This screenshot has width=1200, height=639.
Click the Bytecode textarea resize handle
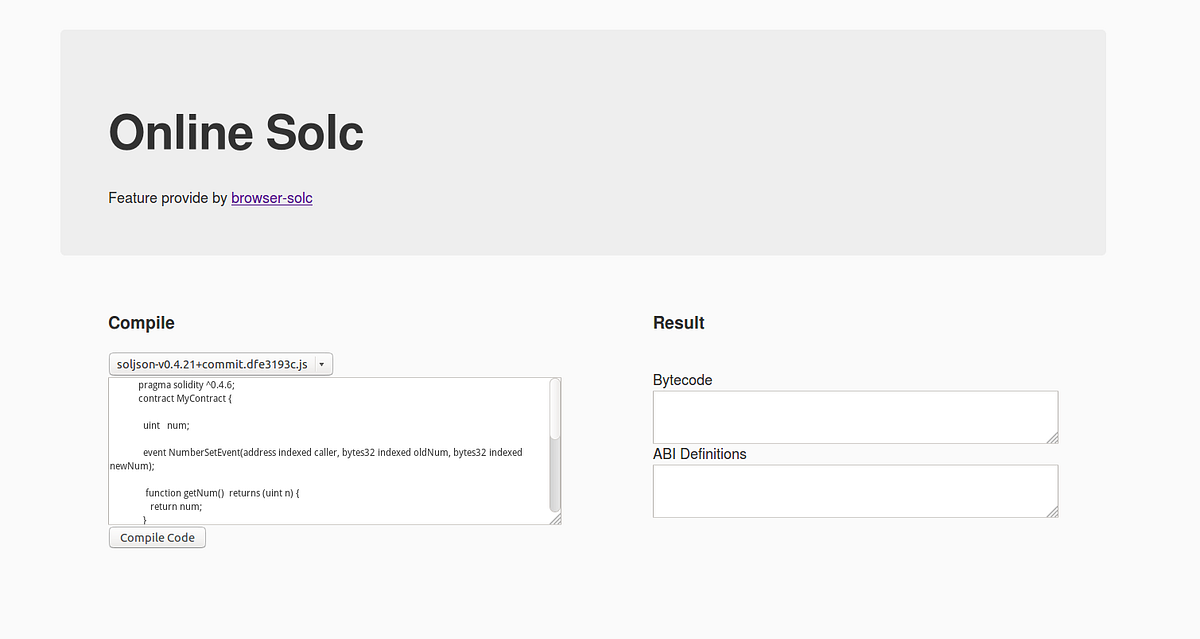[x=1053, y=439]
